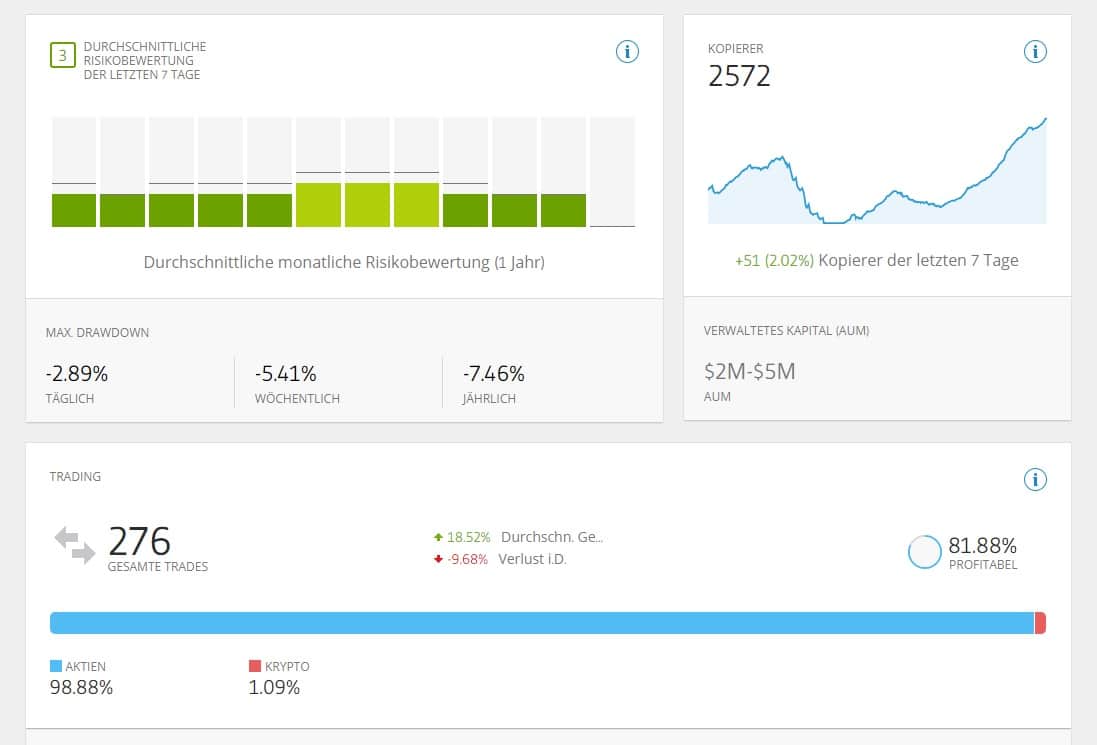Click the blue Aktien allocation bar

(x=540, y=623)
